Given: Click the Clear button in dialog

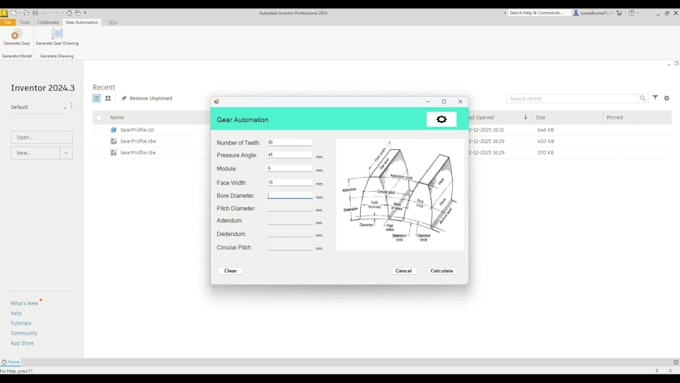Looking at the screenshot, I should pos(230,271).
